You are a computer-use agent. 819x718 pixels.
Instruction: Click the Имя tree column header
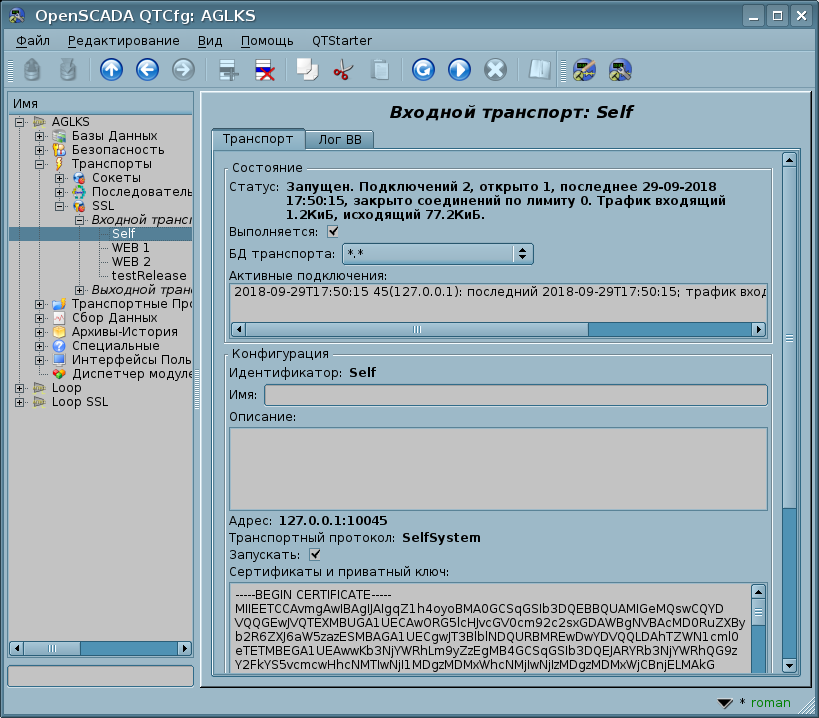pyautogui.click(x=100, y=103)
